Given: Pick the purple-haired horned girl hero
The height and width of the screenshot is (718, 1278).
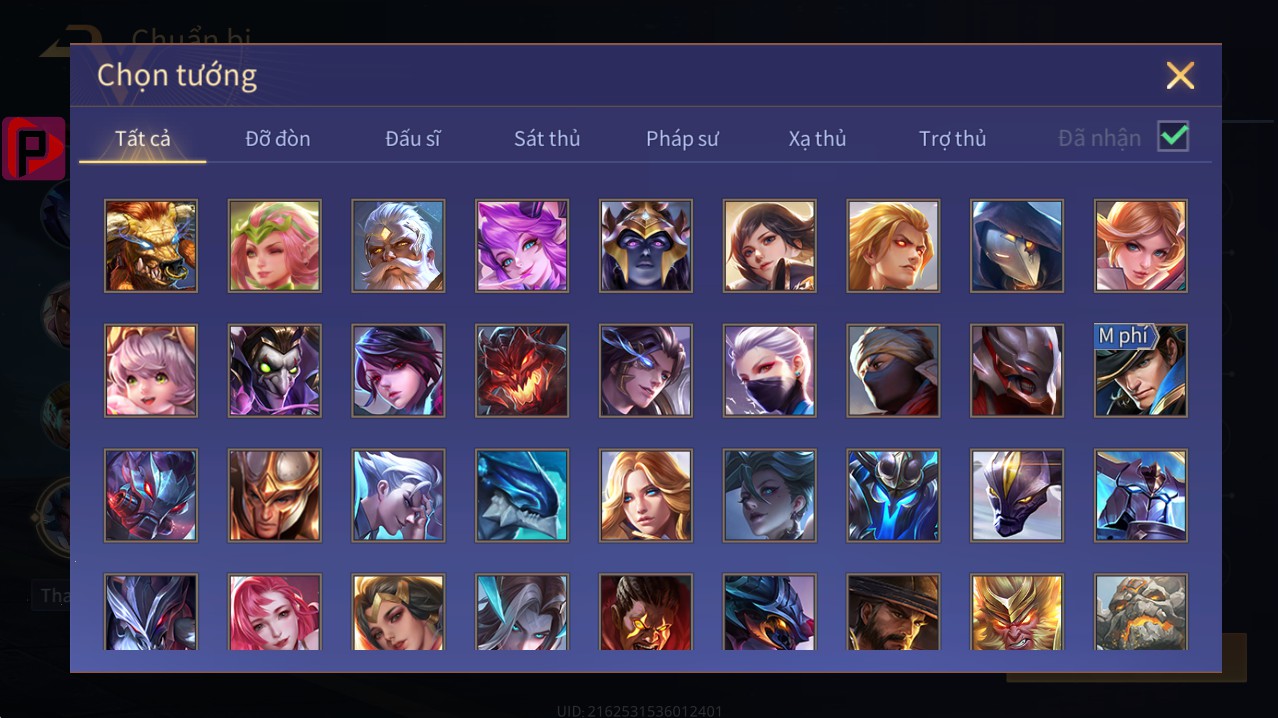Looking at the screenshot, I should 522,246.
